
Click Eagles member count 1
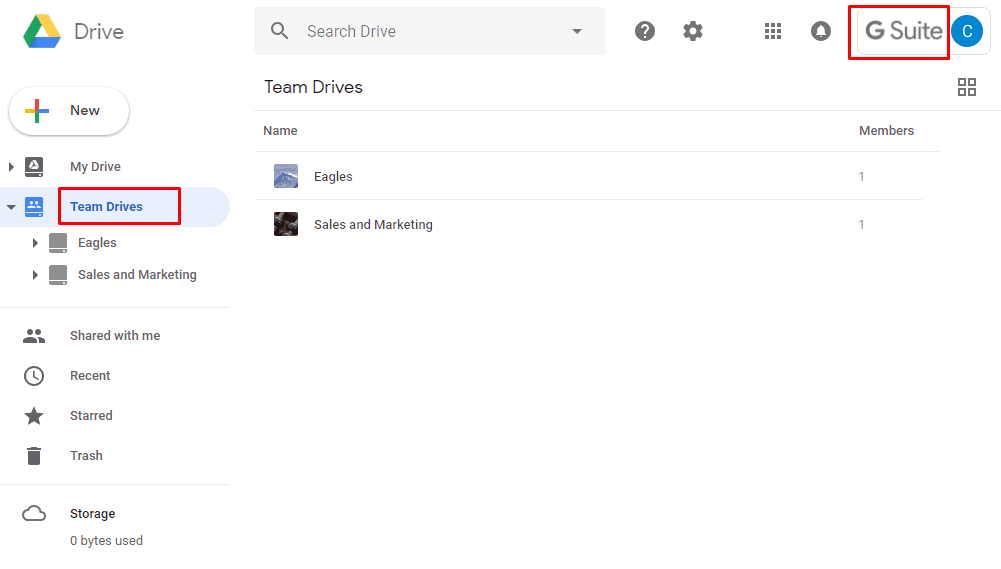[x=861, y=177]
